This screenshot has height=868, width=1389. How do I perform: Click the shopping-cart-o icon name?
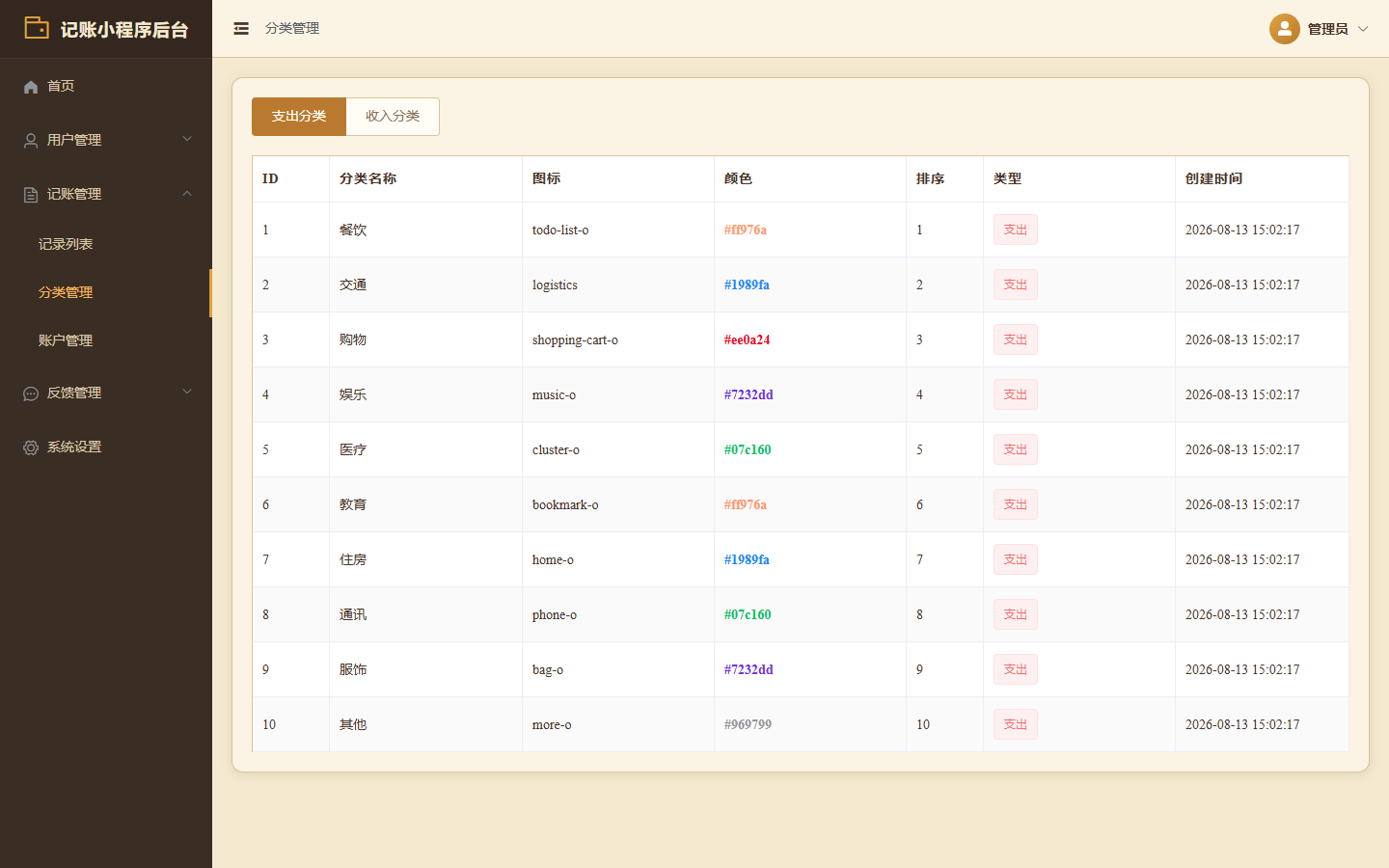click(x=575, y=339)
